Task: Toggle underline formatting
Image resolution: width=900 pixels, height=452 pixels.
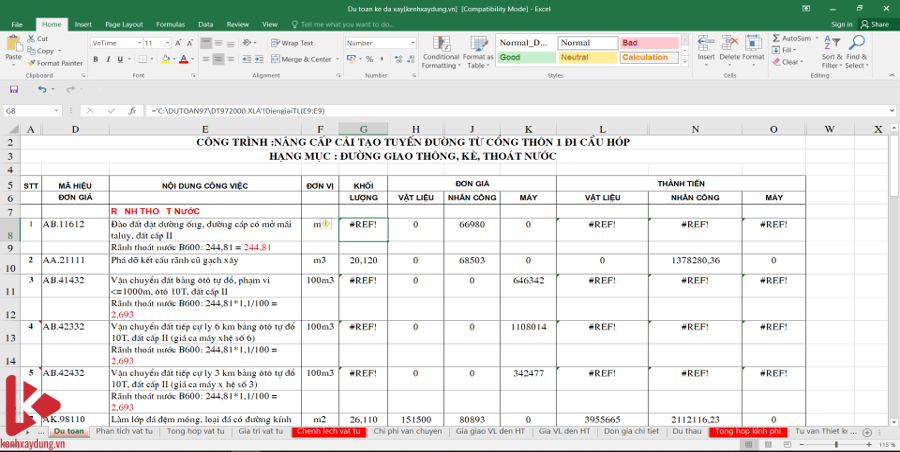Action: click(x=117, y=60)
